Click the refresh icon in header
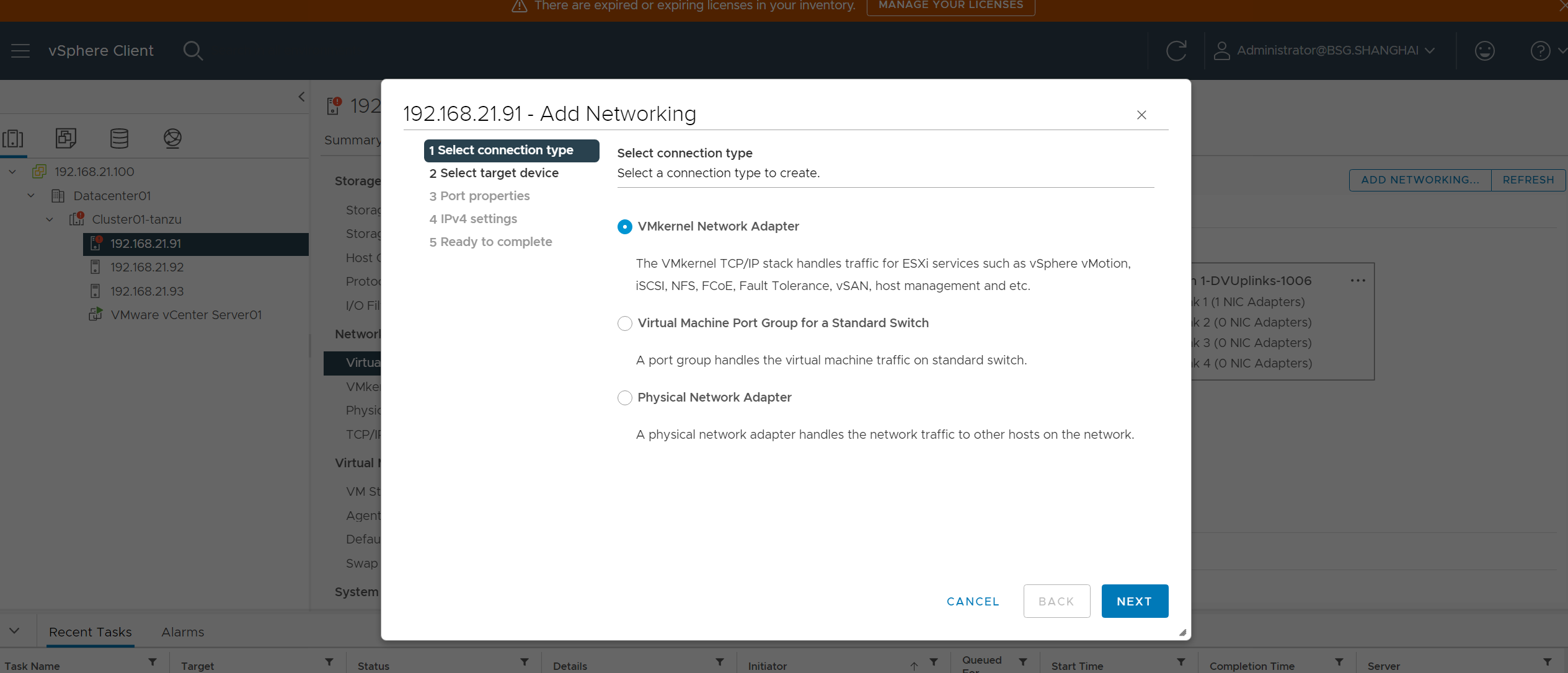 [1176, 51]
